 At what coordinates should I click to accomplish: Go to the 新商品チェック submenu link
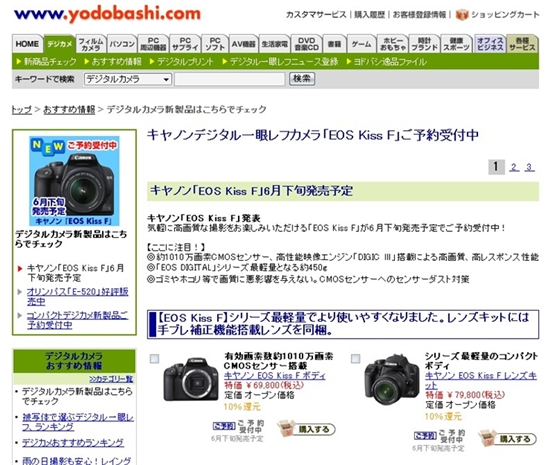(x=50, y=62)
